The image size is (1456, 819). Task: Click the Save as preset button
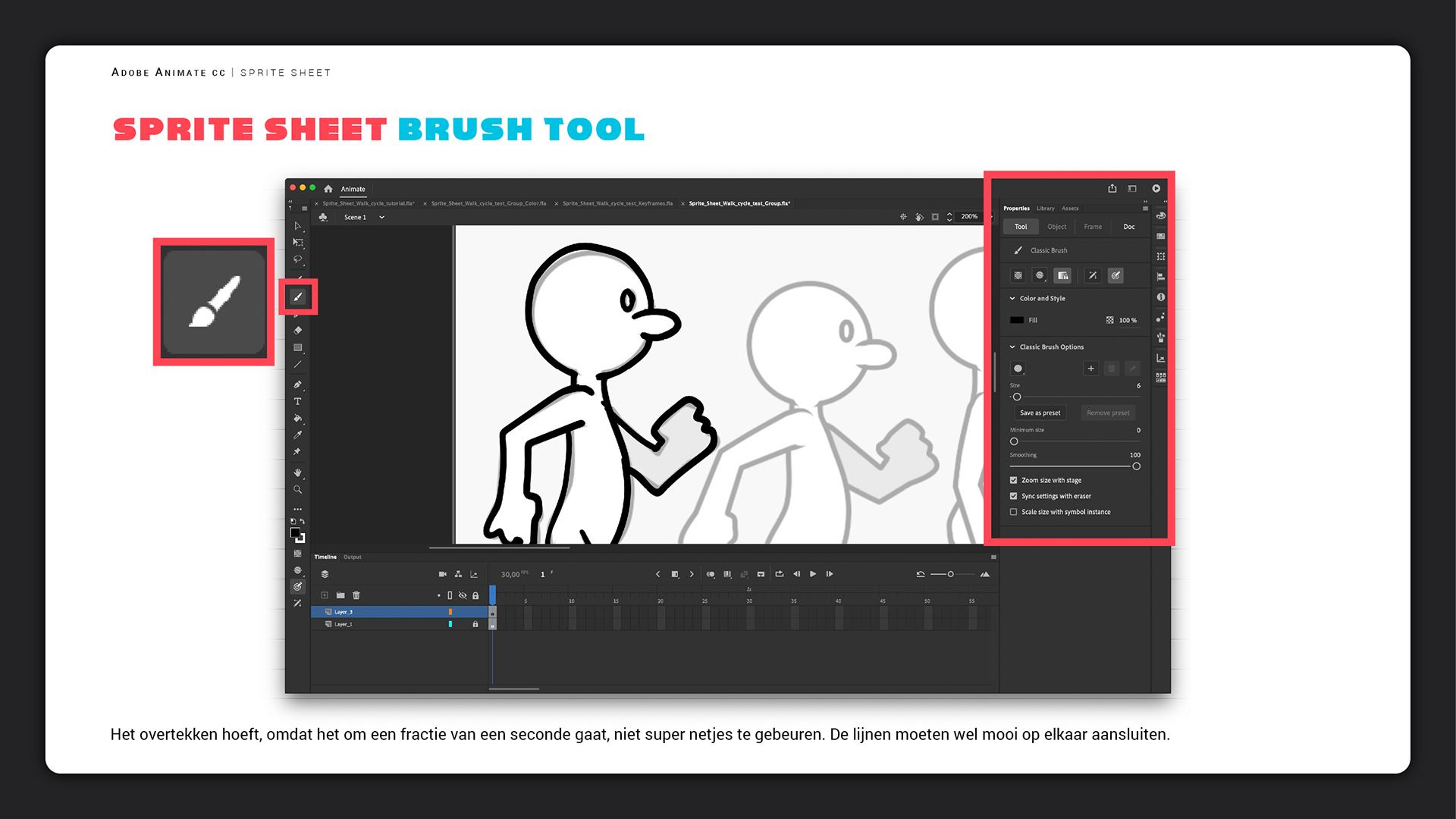1040,413
